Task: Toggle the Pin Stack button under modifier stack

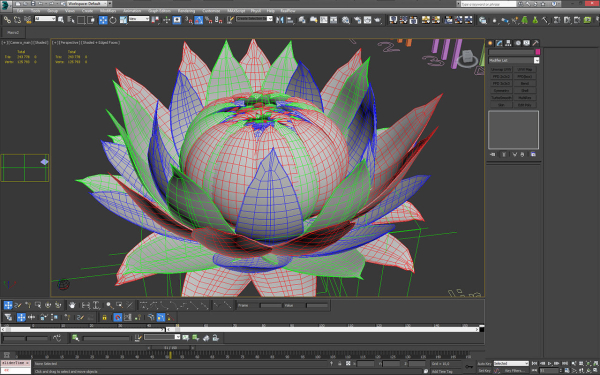Action: 492,155
